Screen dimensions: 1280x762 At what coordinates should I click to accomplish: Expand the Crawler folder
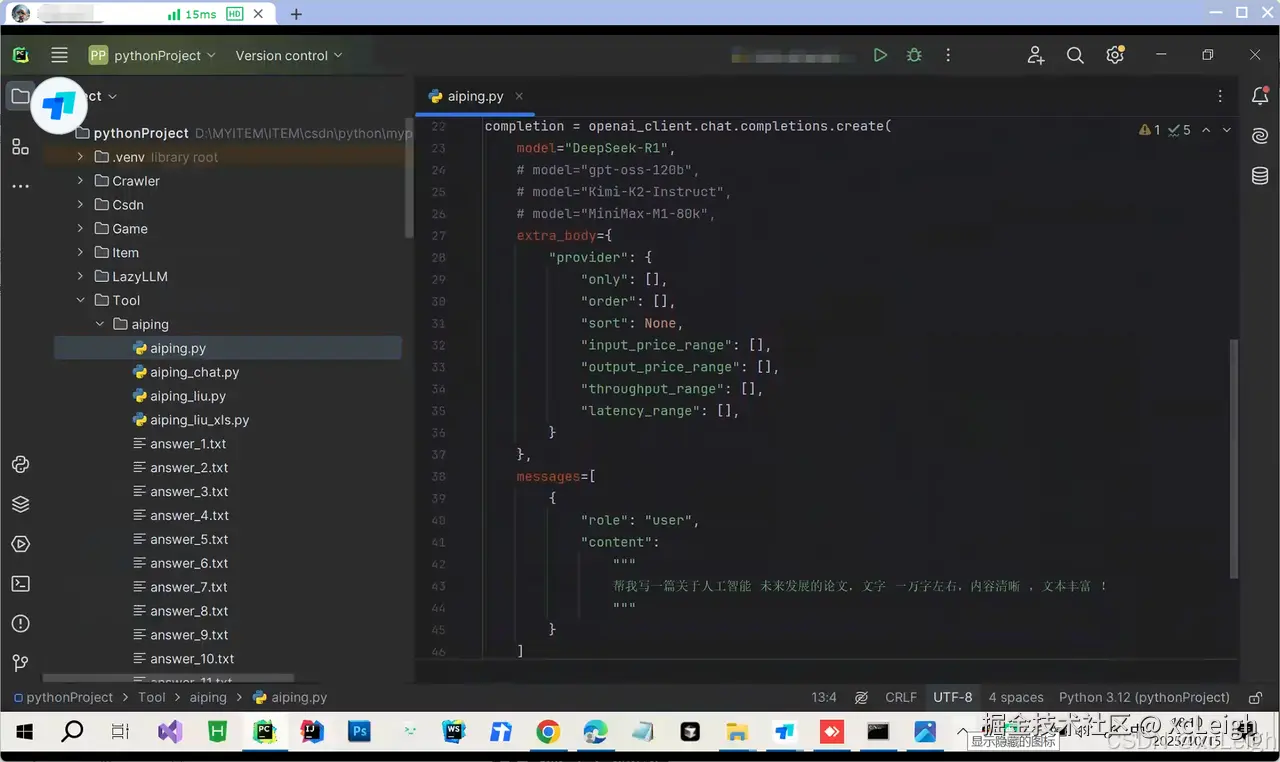[x=81, y=181]
